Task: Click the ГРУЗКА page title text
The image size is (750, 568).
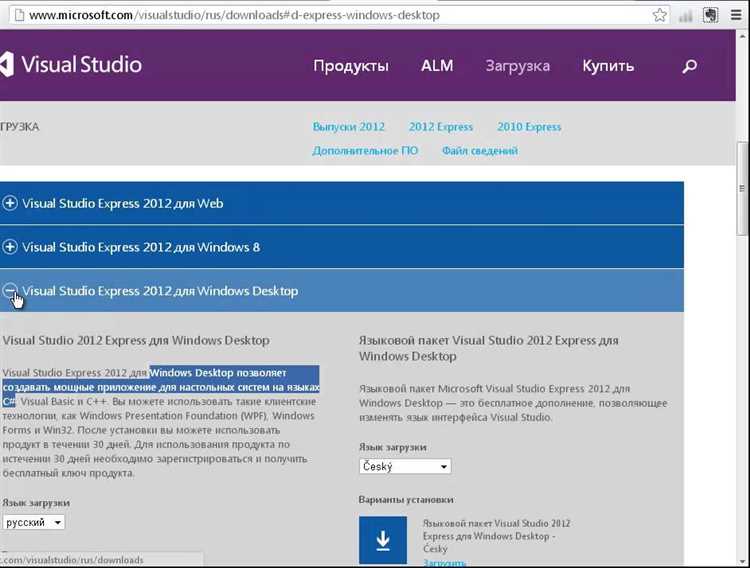Action: point(20,127)
